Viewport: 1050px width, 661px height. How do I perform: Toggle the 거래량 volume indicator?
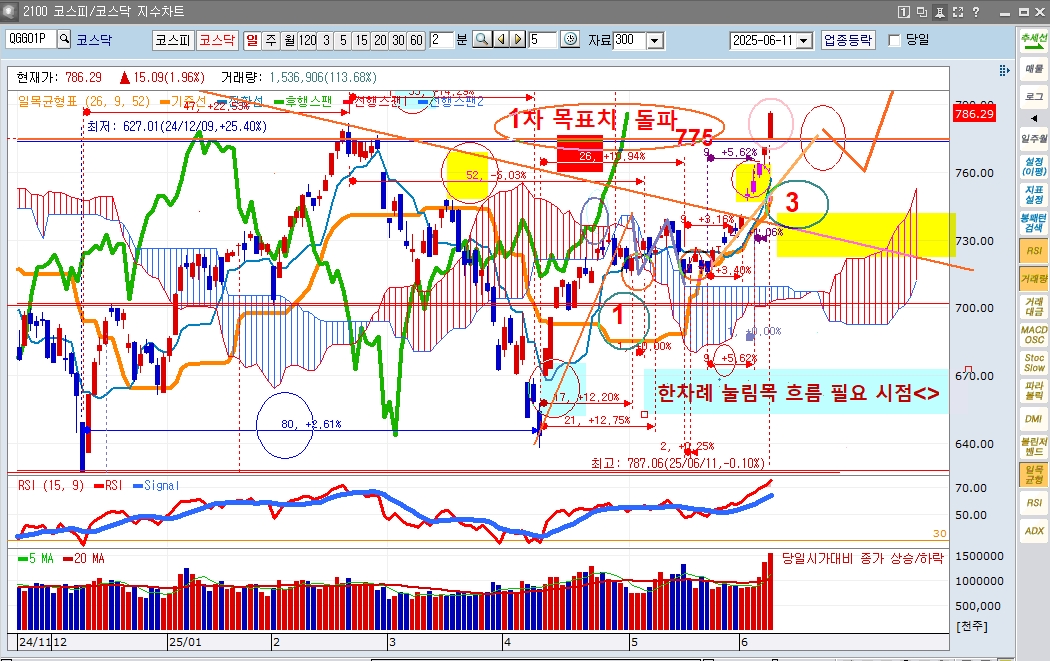tap(1034, 279)
